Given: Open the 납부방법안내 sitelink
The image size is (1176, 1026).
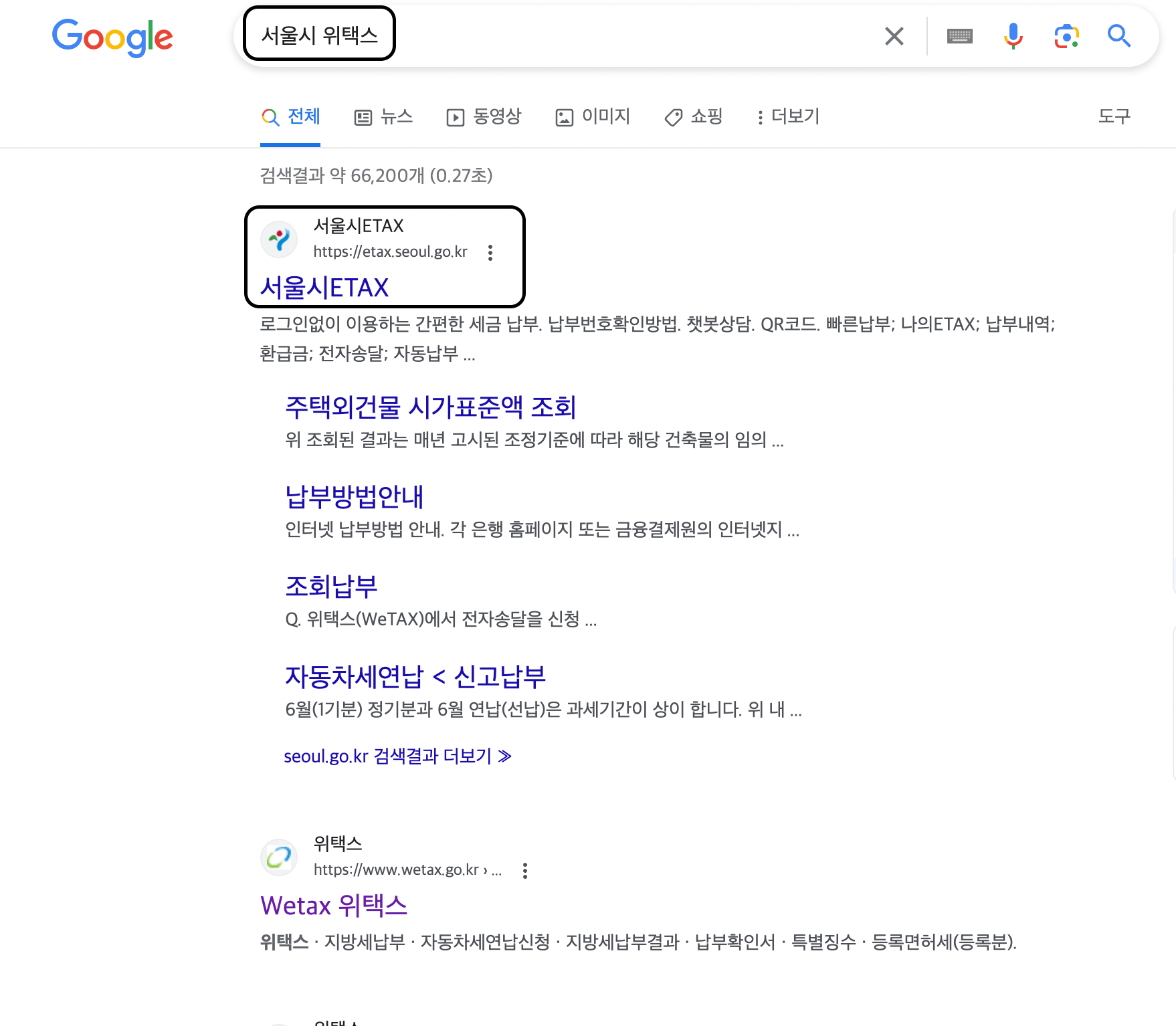Looking at the screenshot, I should (x=355, y=497).
